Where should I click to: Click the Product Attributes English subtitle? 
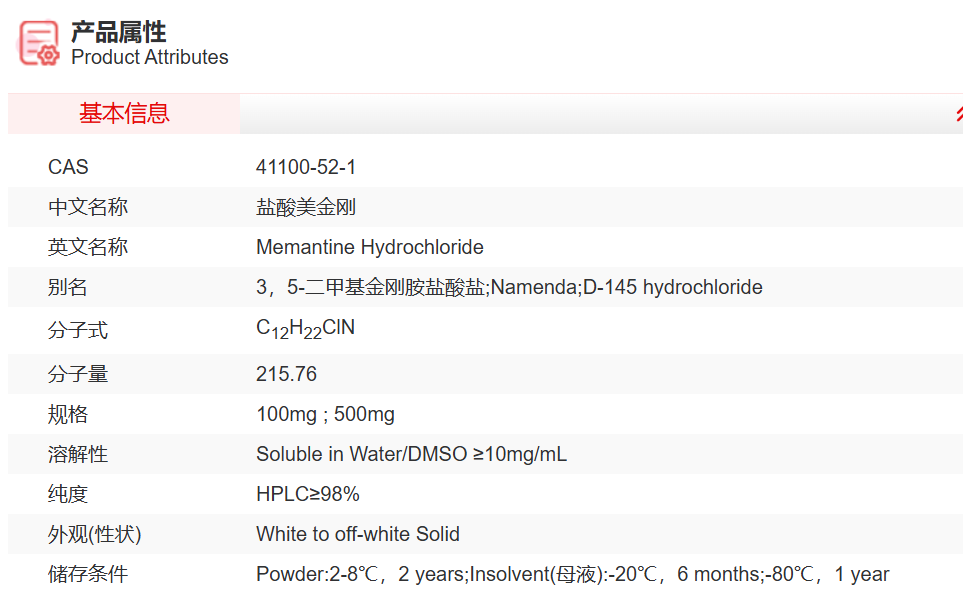(x=150, y=57)
